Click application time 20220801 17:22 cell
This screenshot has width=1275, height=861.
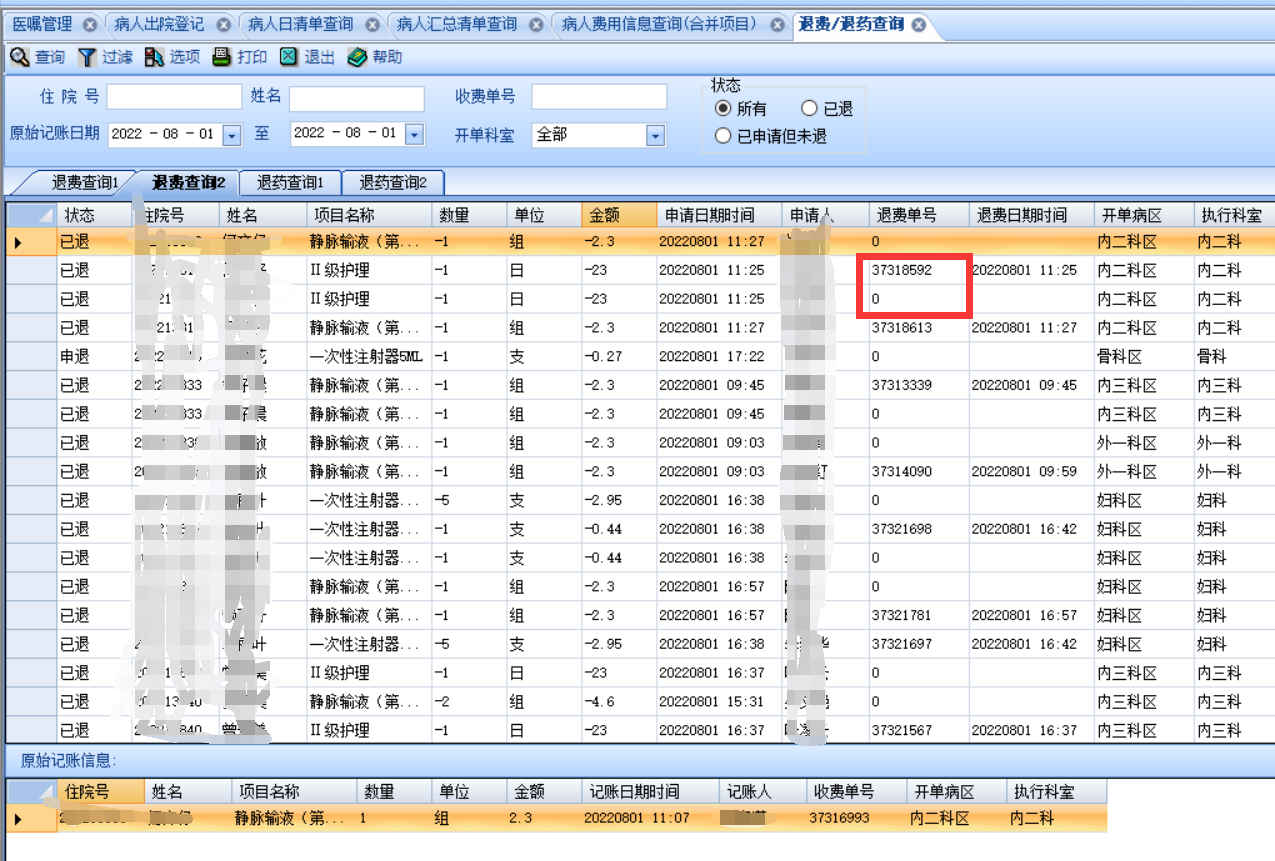tap(718, 356)
